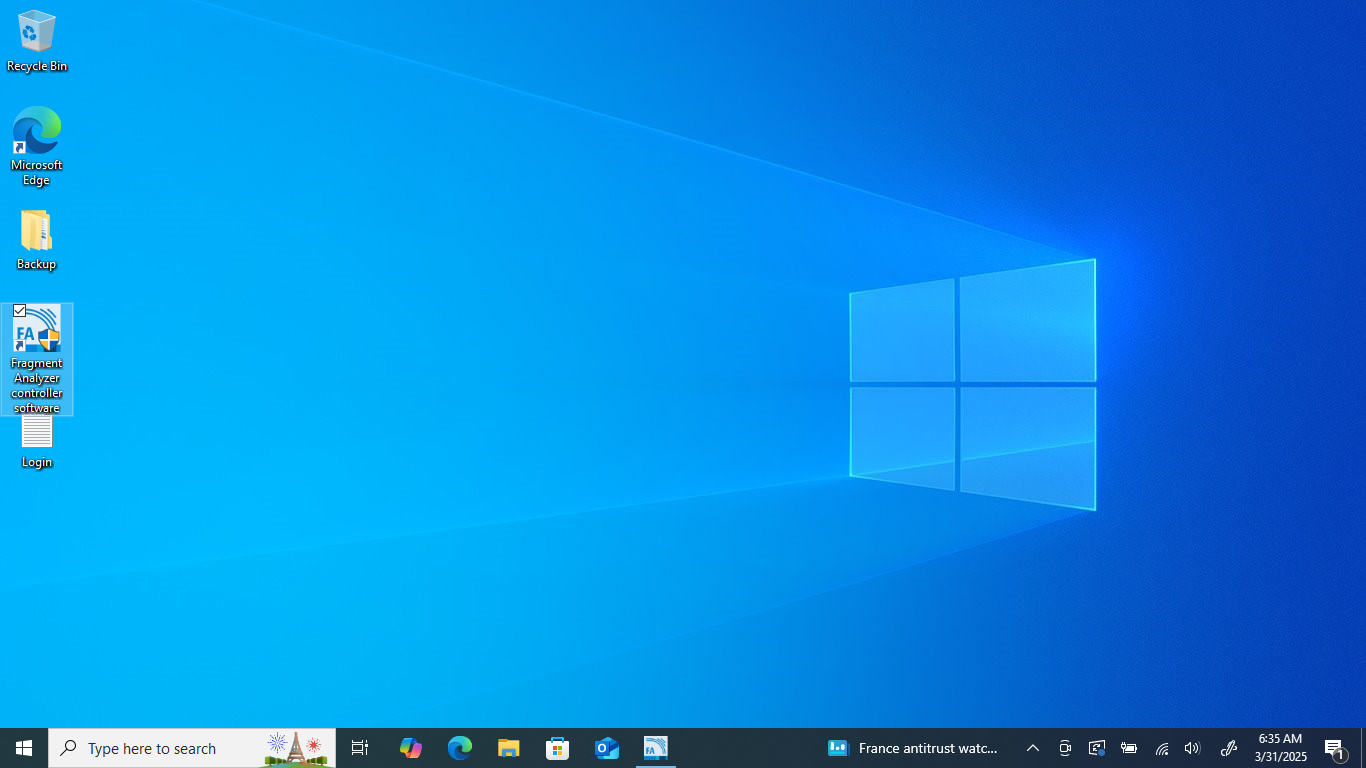Open Task View from the taskbar

[360, 748]
